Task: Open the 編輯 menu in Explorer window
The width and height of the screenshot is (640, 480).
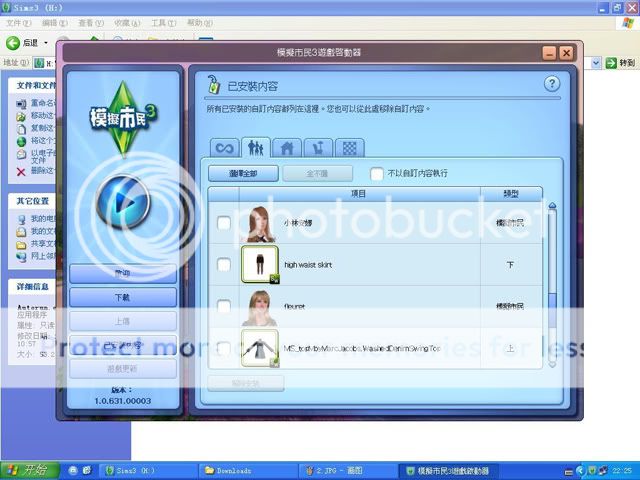Action: [x=55, y=23]
